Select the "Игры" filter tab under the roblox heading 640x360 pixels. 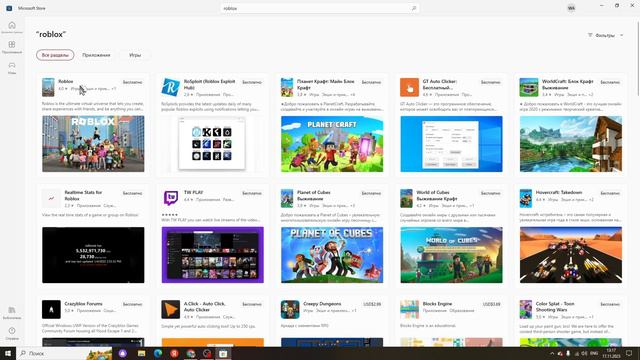[135, 55]
